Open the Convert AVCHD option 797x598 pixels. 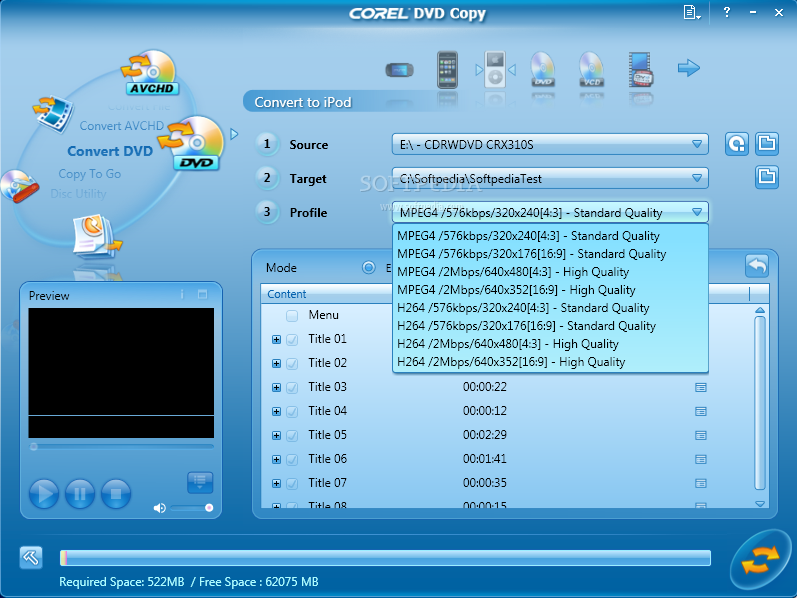coord(121,126)
